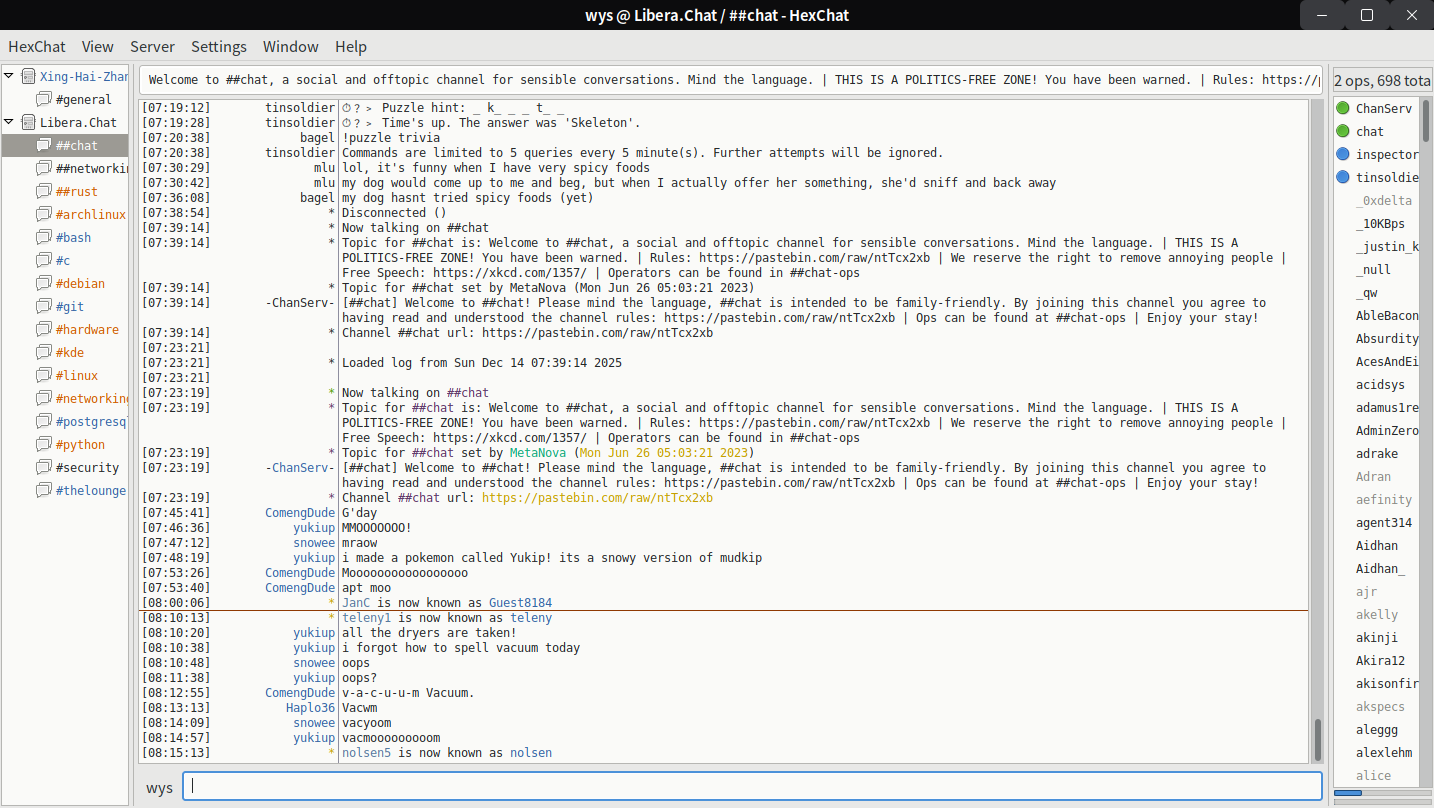Collapse the Xing-Hai-Zhan network tree
Viewport: 1434px width, 808px height.
9,76
